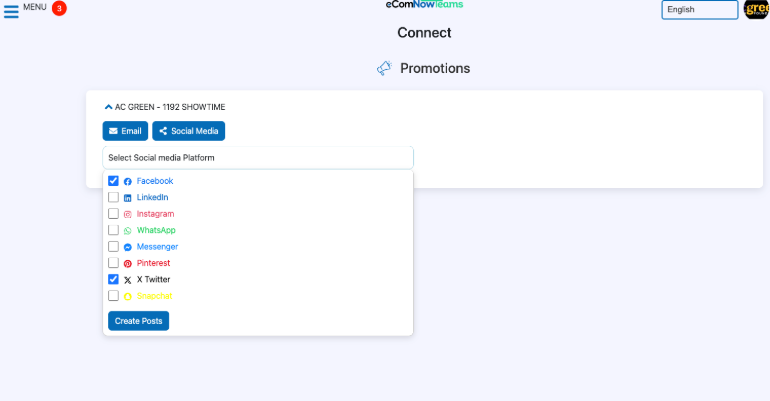This screenshot has width=770, height=401.
Task: Open the hamburger menu icon
Action: tap(11, 11)
